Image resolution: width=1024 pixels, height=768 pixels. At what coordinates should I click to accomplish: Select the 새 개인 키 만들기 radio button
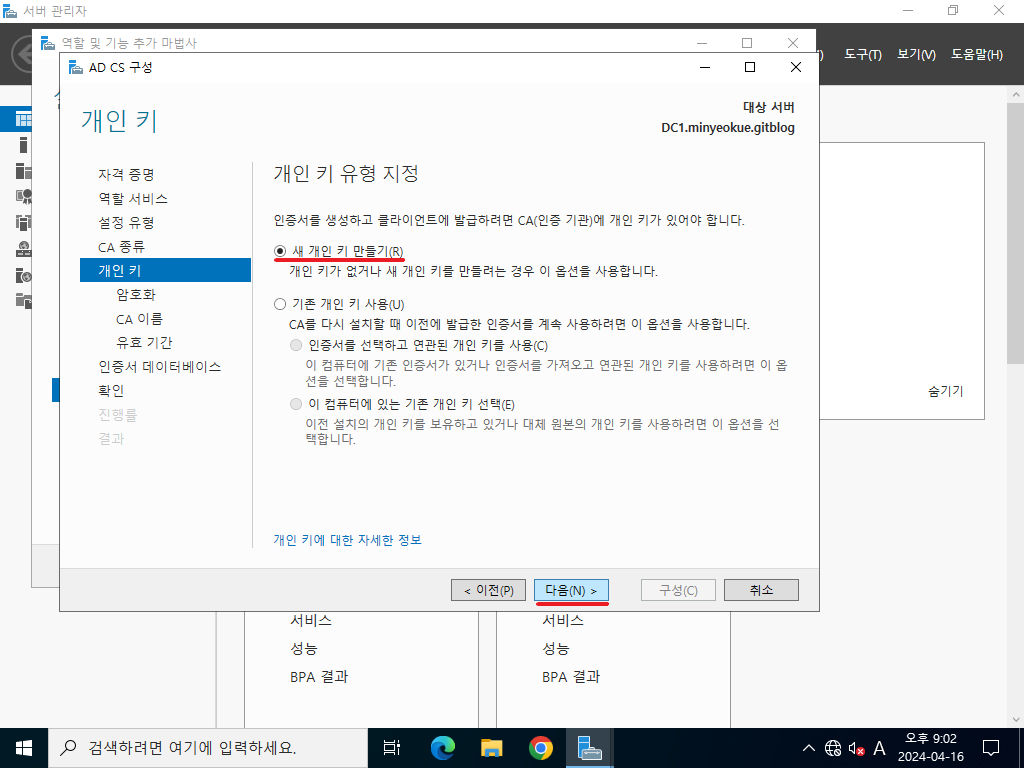pyautogui.click(x=280, y=251)
